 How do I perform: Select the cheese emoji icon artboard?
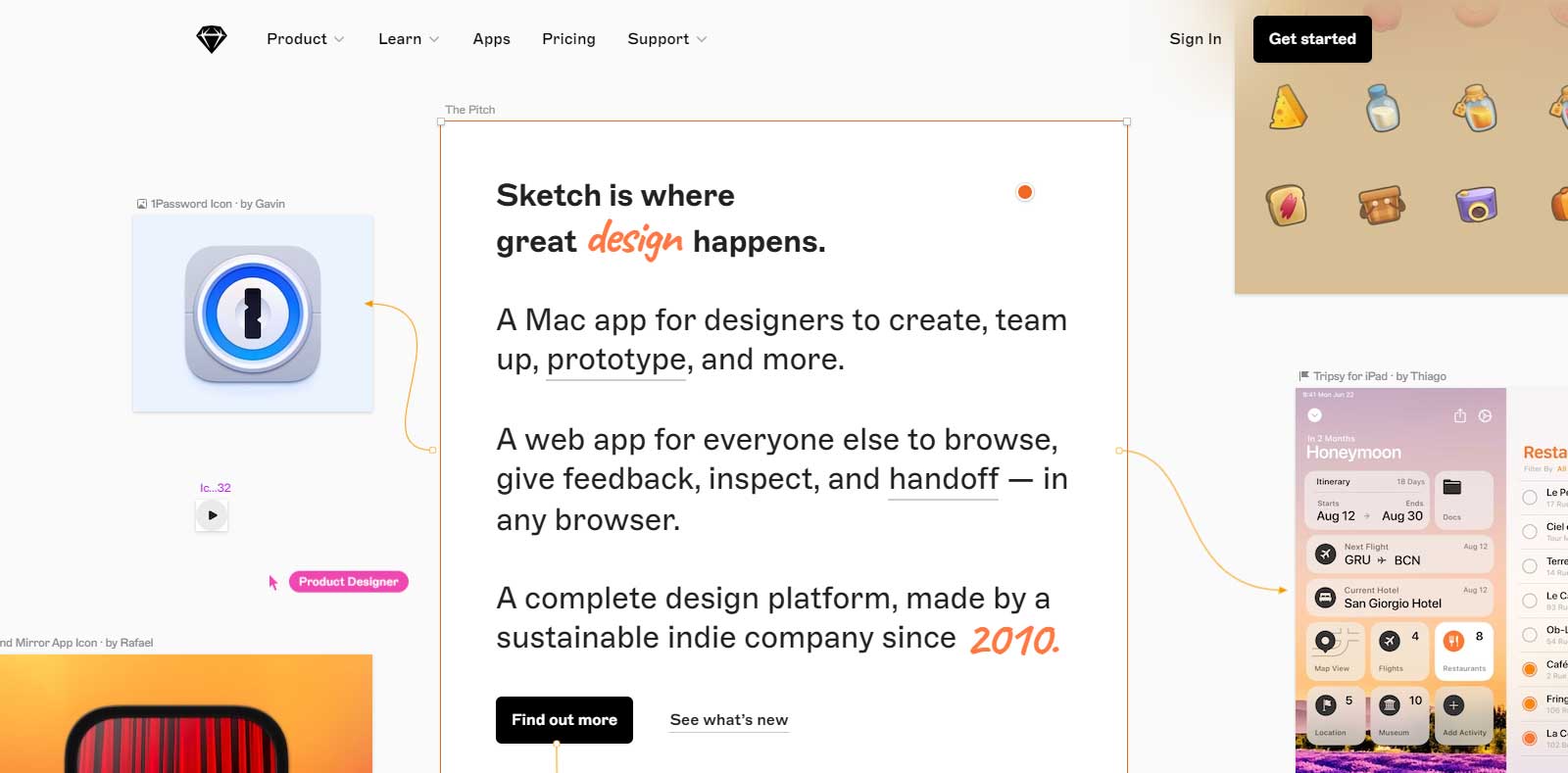coord(1287,108)
